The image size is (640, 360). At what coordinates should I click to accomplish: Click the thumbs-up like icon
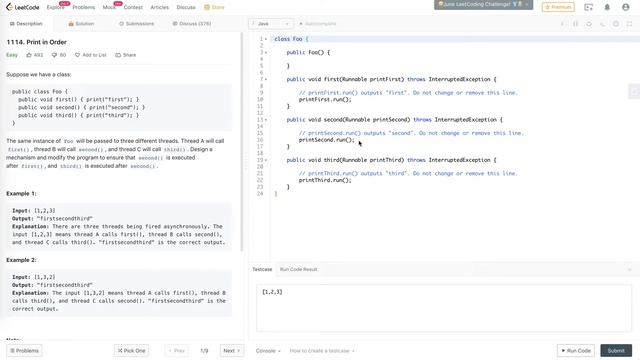(29, 55)
